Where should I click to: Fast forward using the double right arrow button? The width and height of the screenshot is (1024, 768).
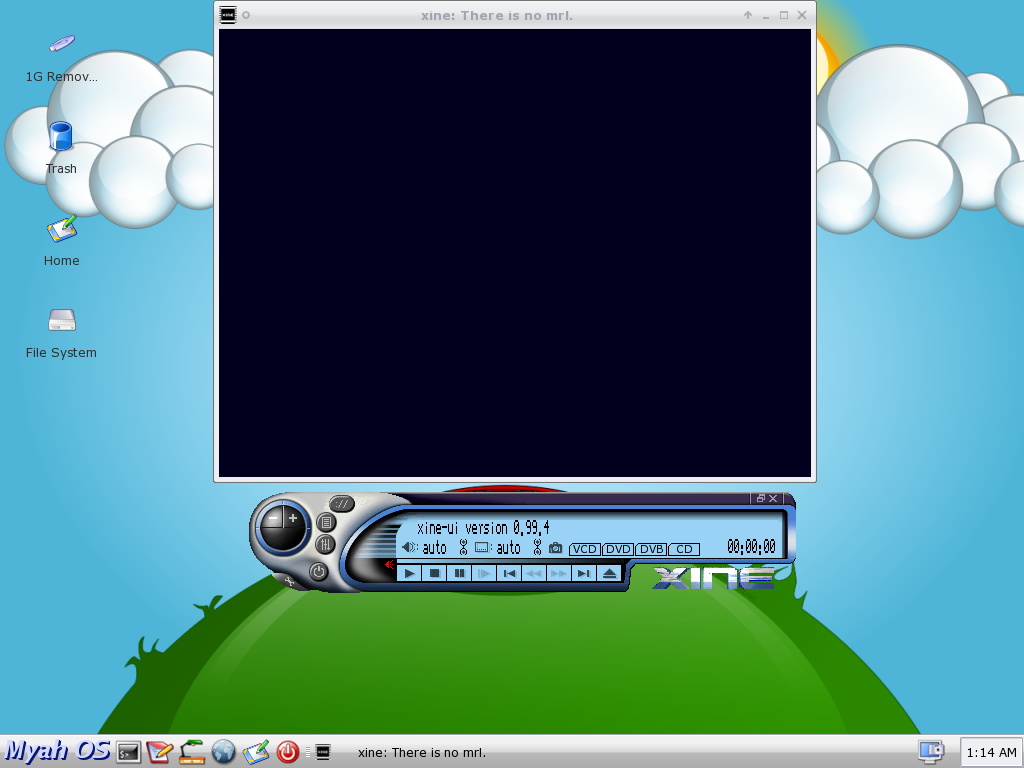click(558, 573)
